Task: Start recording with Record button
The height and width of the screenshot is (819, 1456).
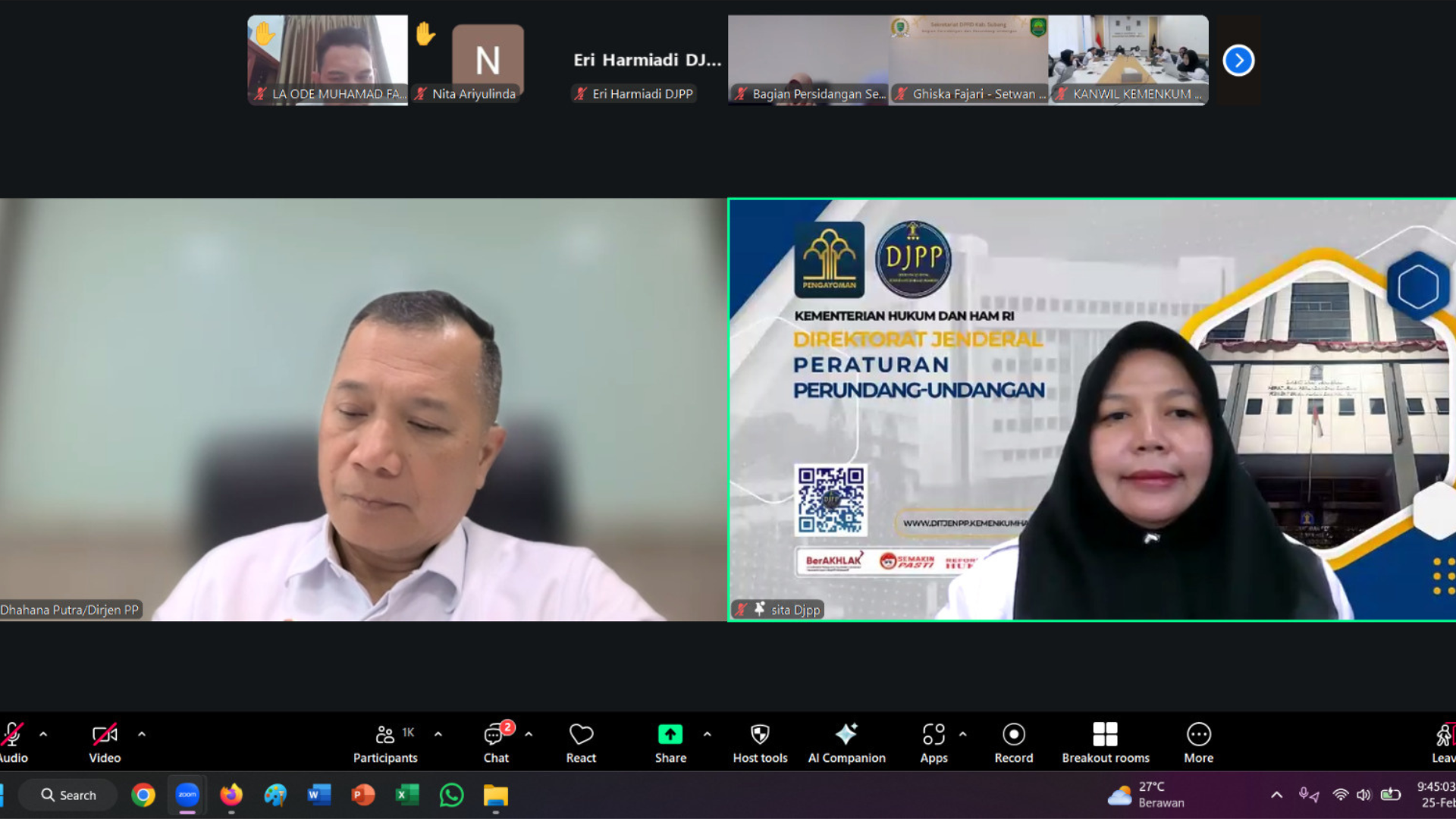Action: pyautogui.click(x=1013, y=742)
